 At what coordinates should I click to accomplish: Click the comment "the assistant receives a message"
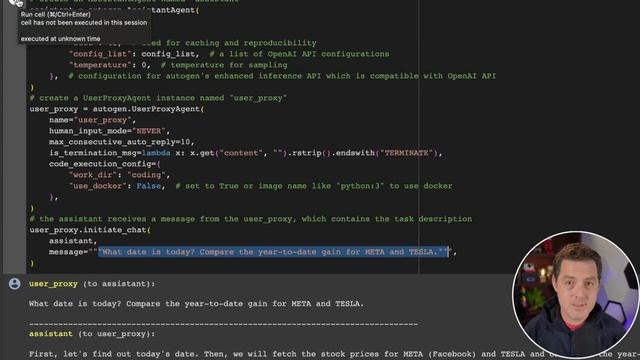point(251,219)
